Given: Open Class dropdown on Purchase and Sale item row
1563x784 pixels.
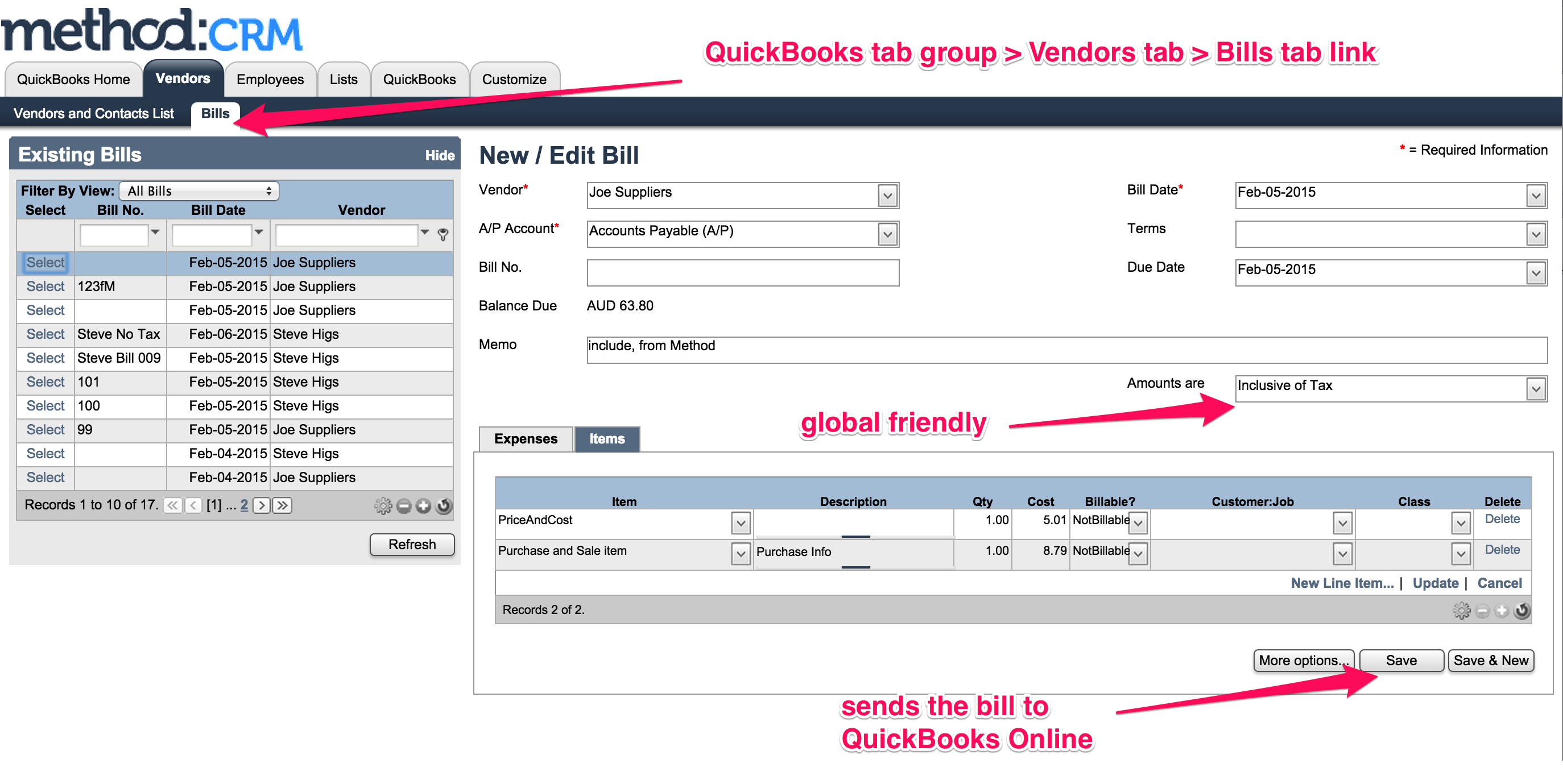Looking at the screenshot, I should (1461, 554).
